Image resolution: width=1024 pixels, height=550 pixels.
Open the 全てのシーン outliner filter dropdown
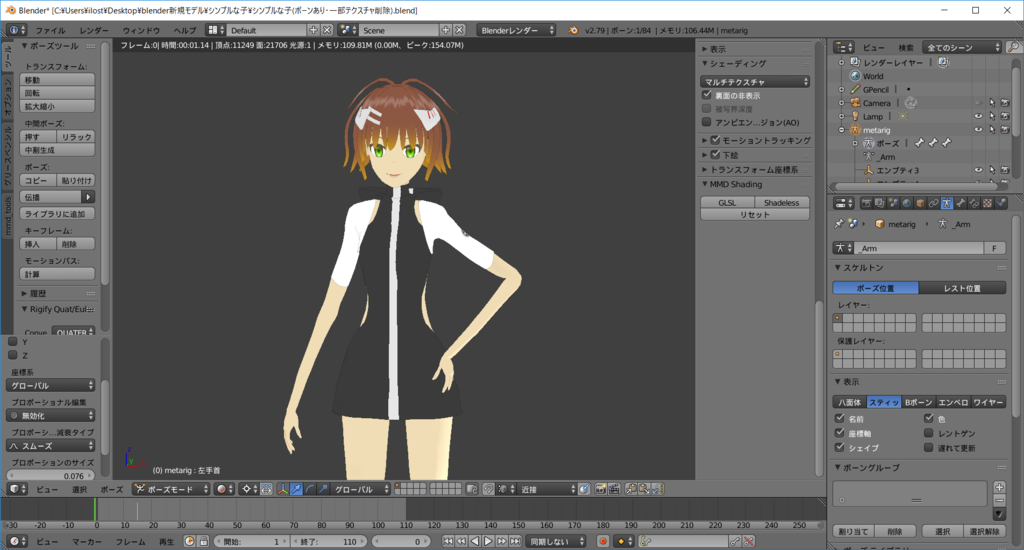[962, 47]
